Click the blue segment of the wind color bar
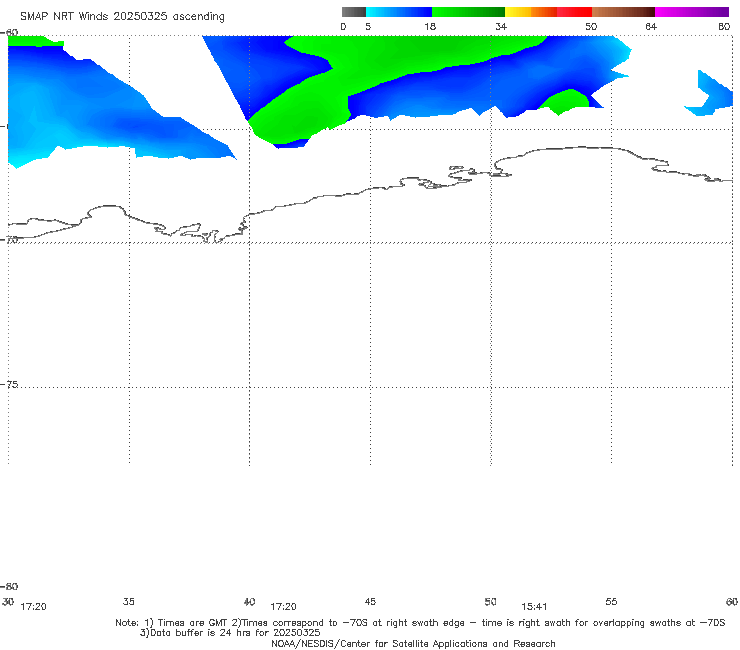The width and height of the screenshot is (740, 650). (x=399, y=12)
